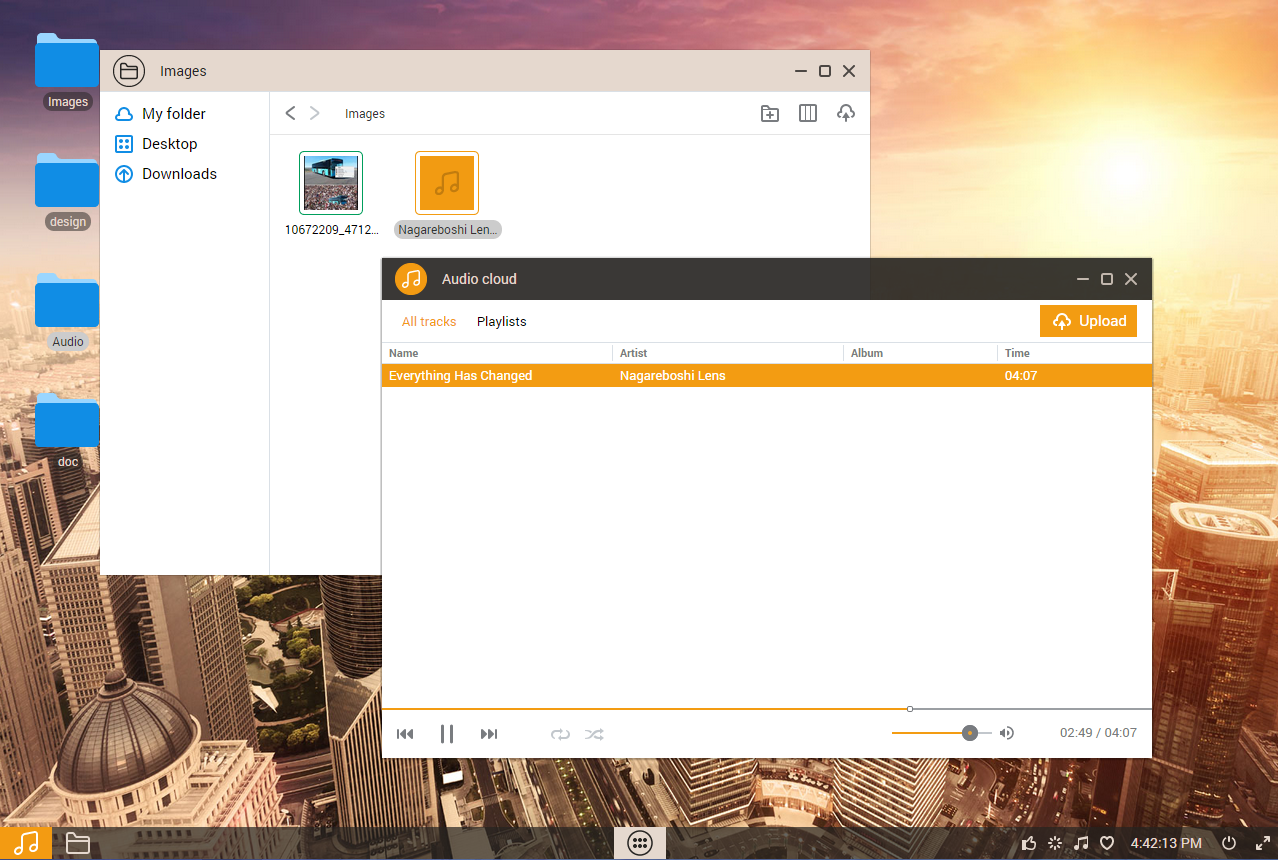Open the design folder on the desktop
The height and width of the screenshot is (860, 1278).
[67, 182]
